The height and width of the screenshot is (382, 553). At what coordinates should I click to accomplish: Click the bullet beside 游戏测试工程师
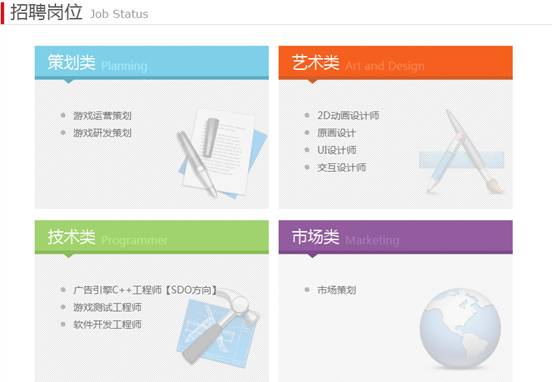[x=63, y=307]
